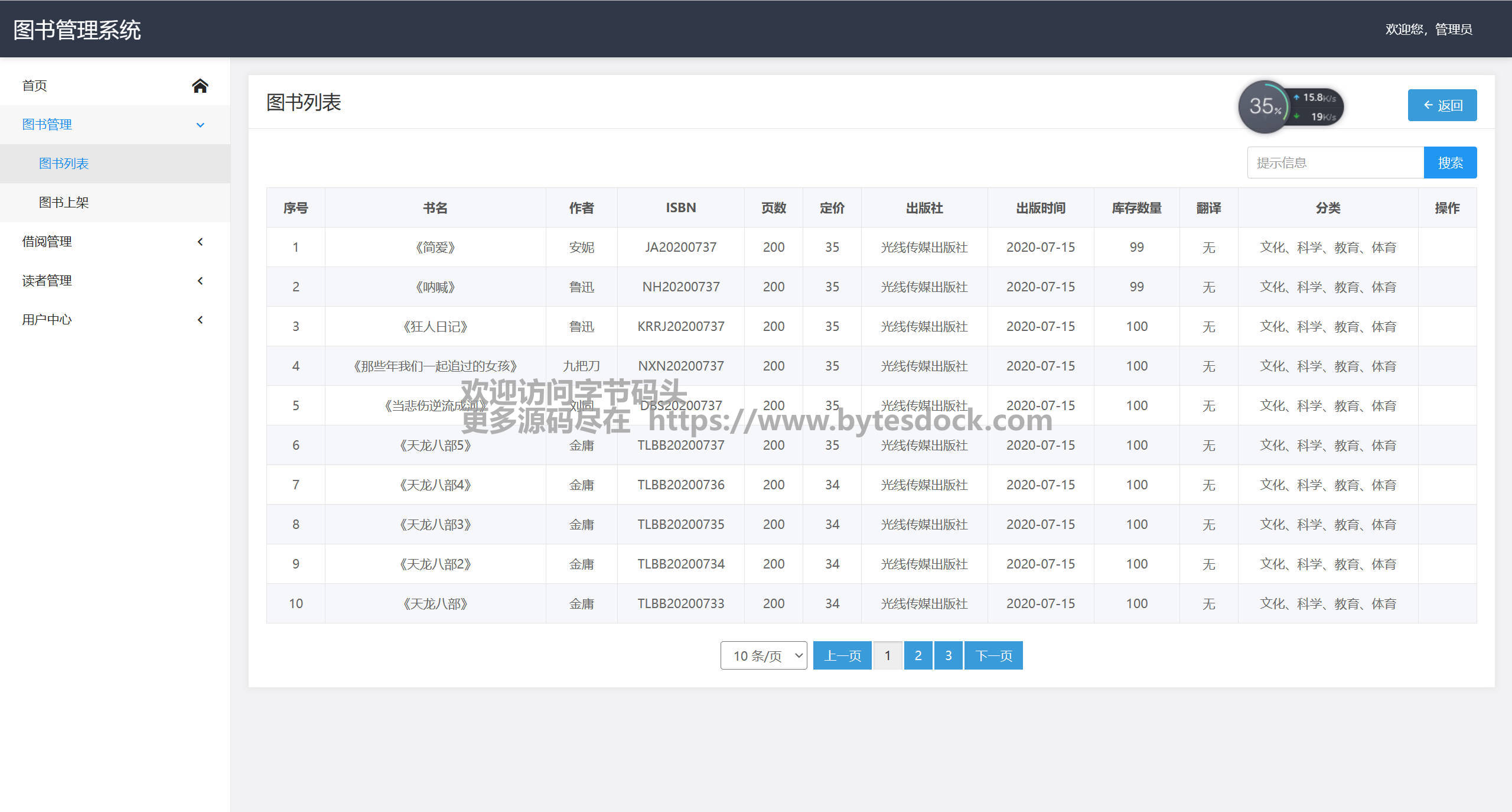Image resolution: width=1512 pixels, height=812 pixels.
Task: Go to 首页 in sidebar
Action: point(34,86)
